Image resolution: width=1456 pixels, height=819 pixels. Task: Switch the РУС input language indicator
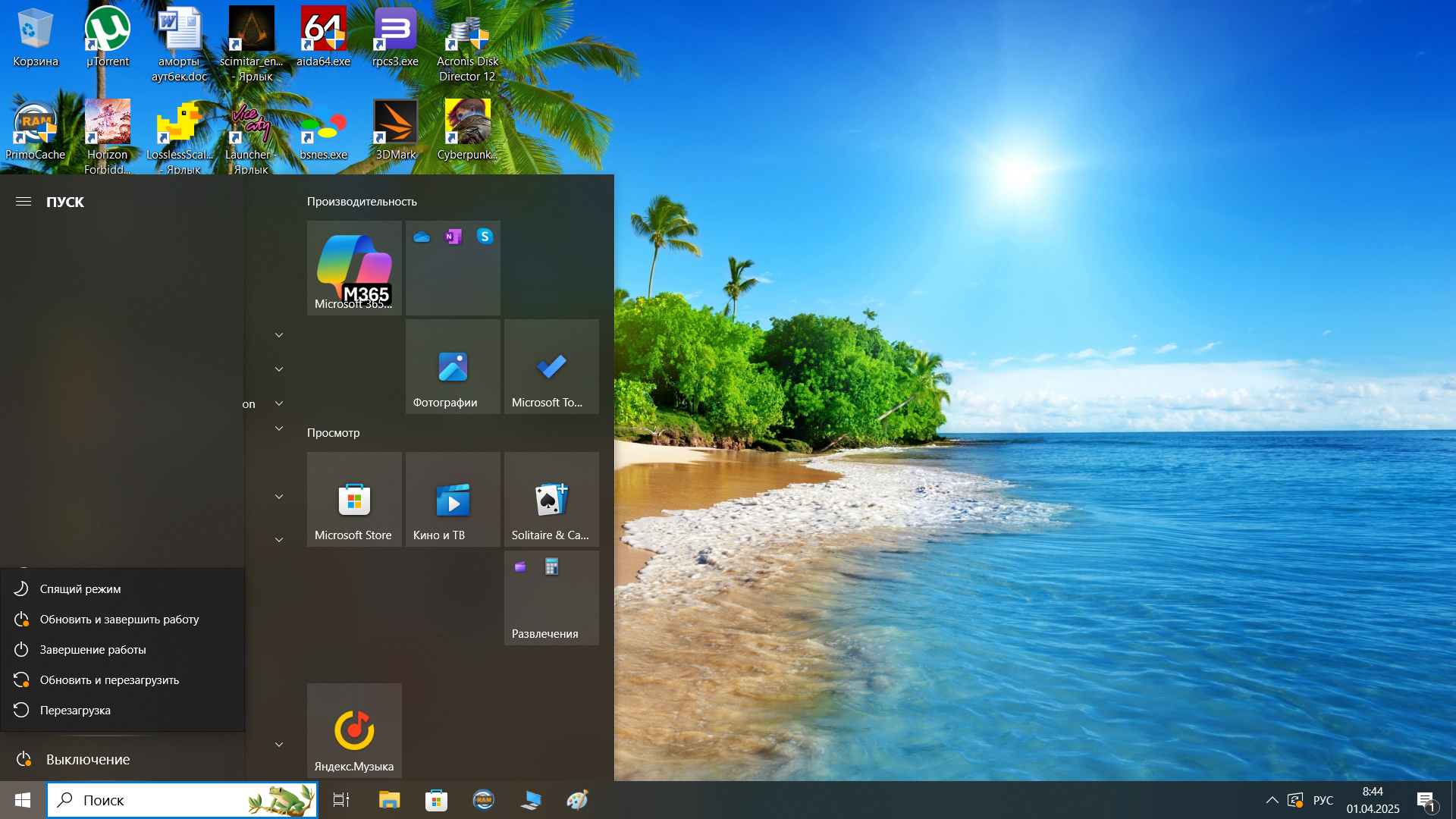coord(1323,800)
